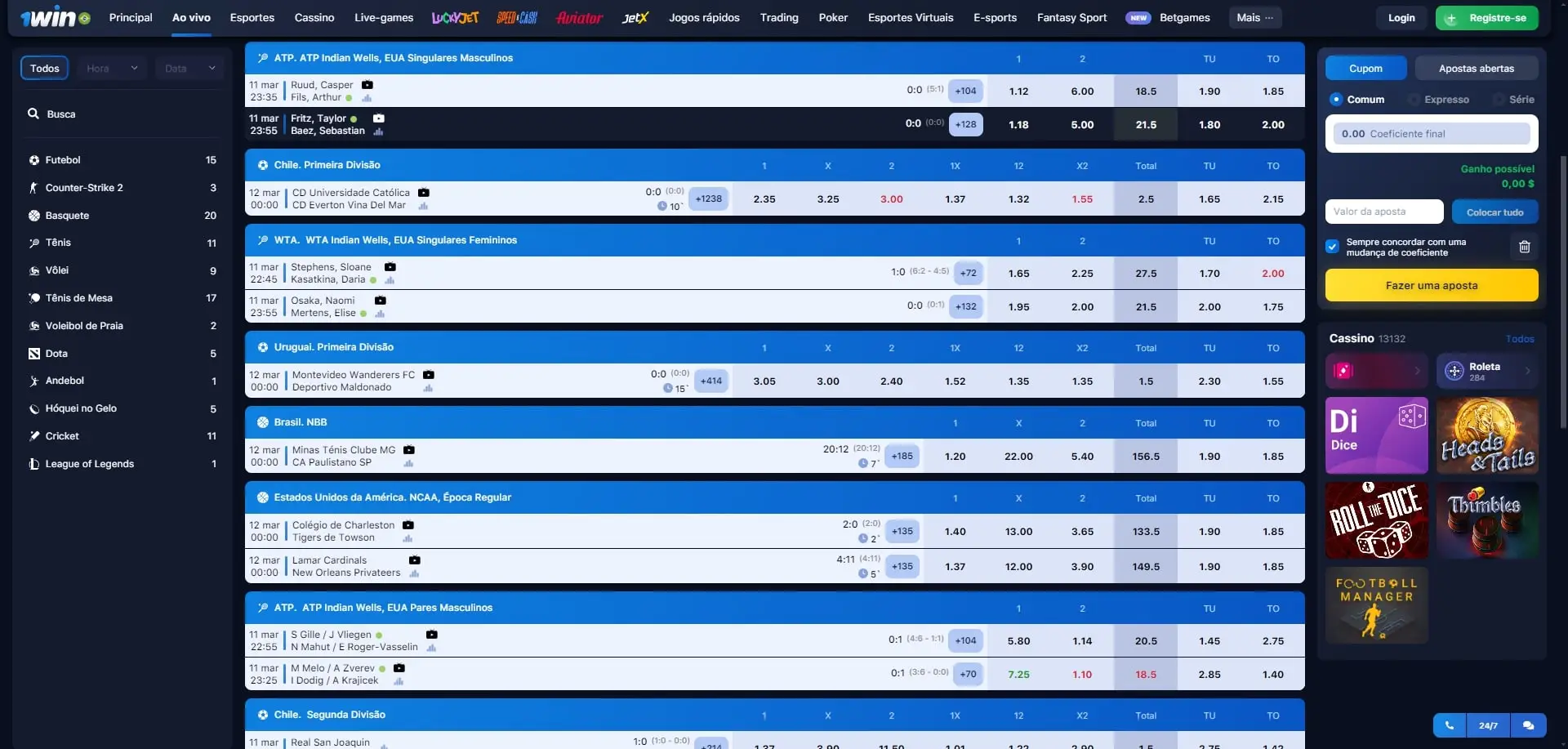Open video stream for Ruud vs Fils

click(367, 85)
